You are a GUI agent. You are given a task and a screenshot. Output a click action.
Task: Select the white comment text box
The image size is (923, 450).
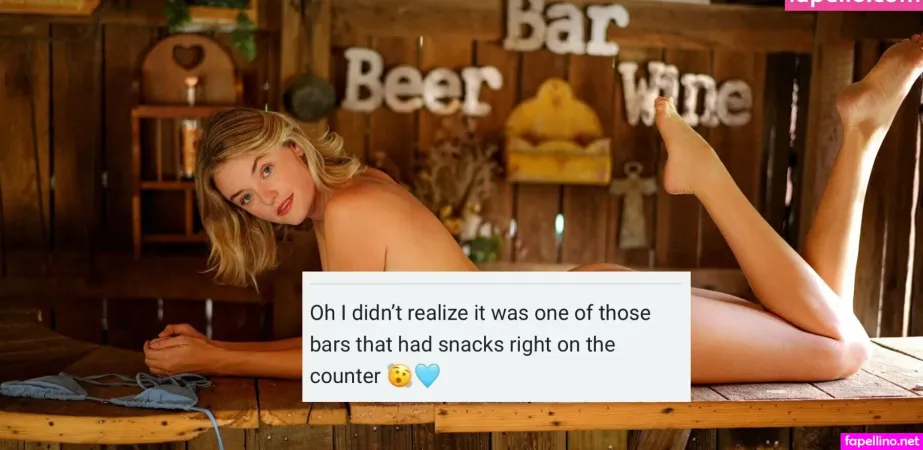click(496, 336)
